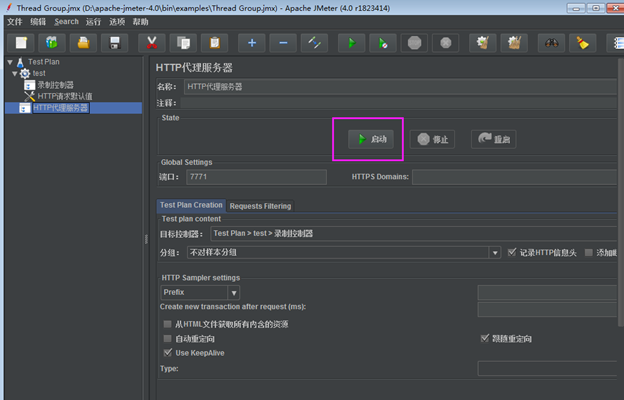Image resolution: width=624 pixels, height=400 pixels.
Task: Toggle the 添加 checkbox beside 记录HTTP信息头
Action: 589,252
